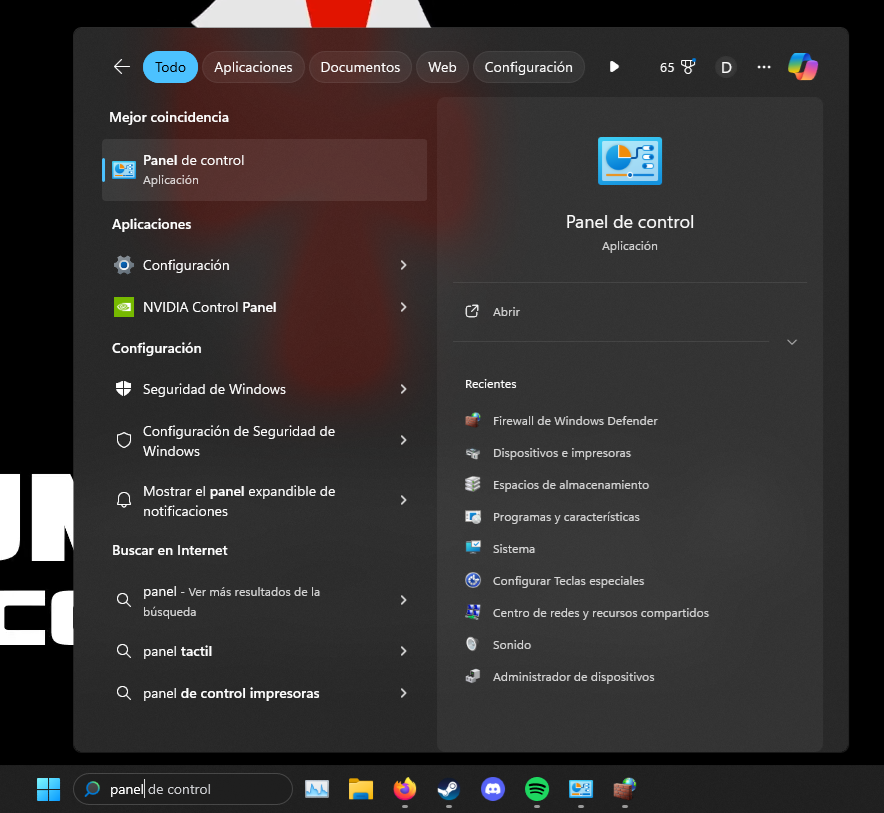Screen dimensions: 884x813
Task: Click the small Panel de control icon in best match
Action: coord(123,170)
